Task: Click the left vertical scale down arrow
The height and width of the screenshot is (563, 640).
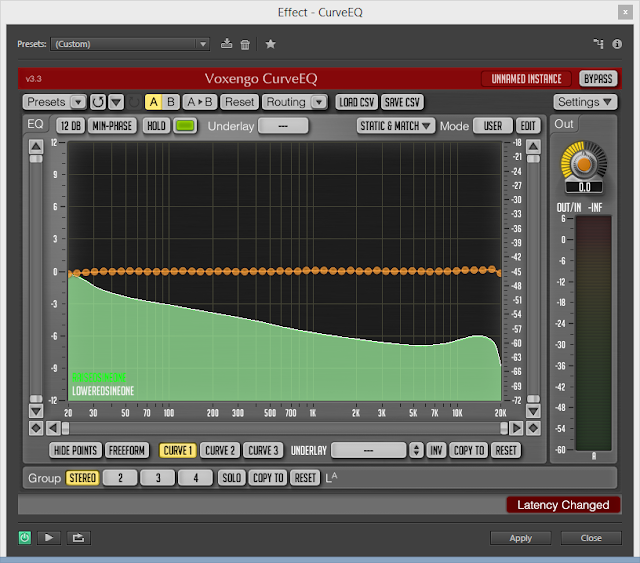Action: click(x=36, y=411)
